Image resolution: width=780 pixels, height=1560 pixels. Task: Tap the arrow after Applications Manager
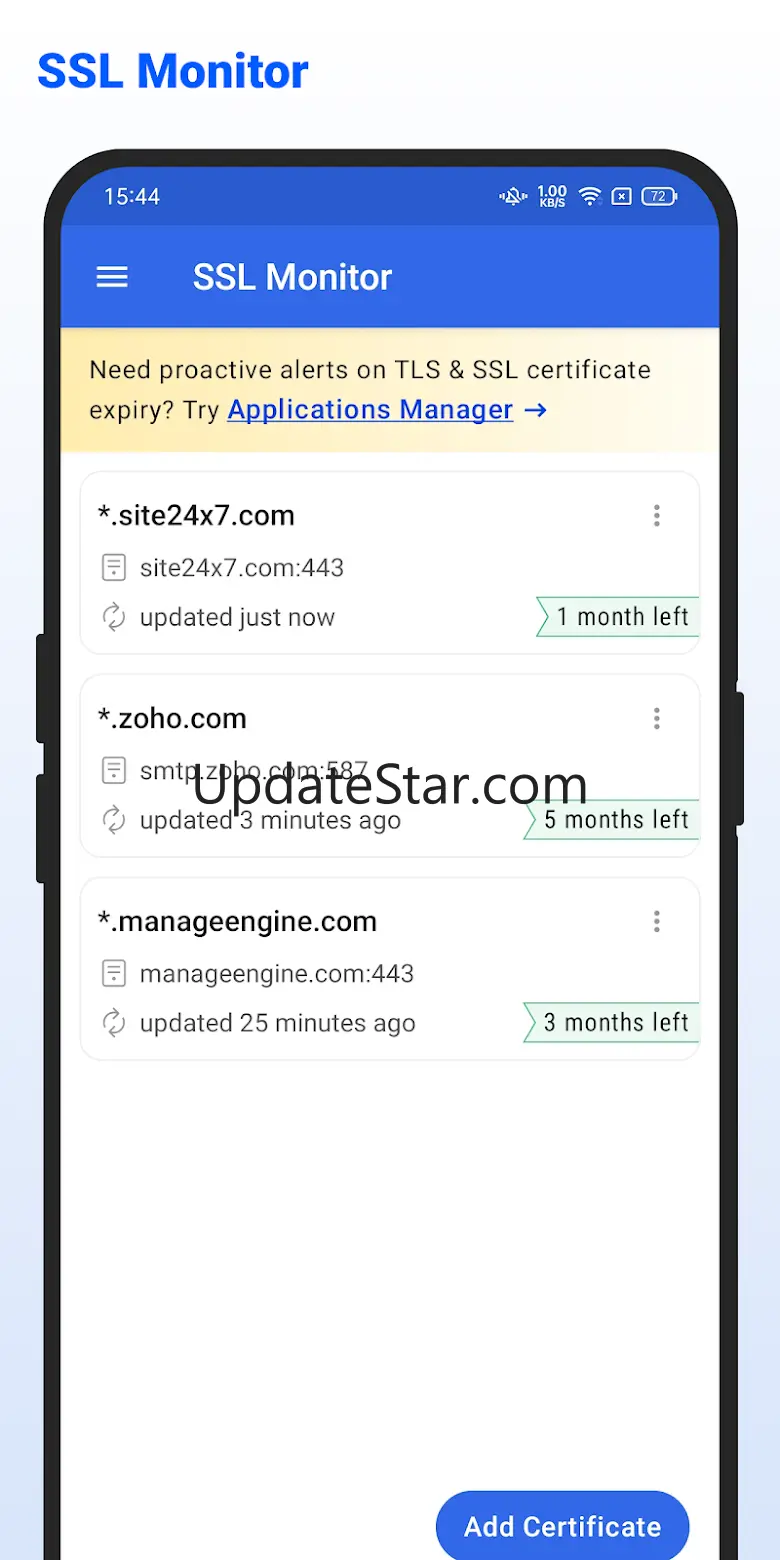tap(536, 410)
